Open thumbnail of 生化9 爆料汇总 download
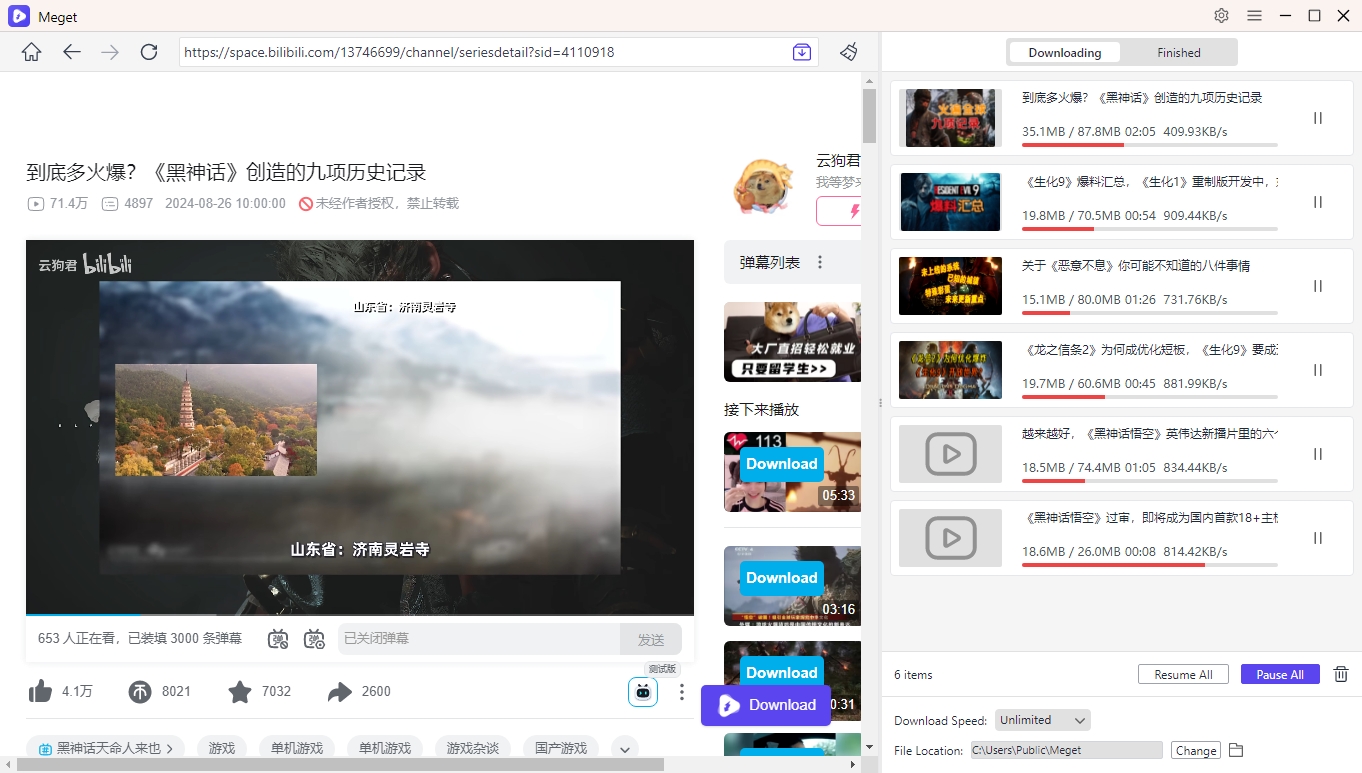 coord(950,202)
